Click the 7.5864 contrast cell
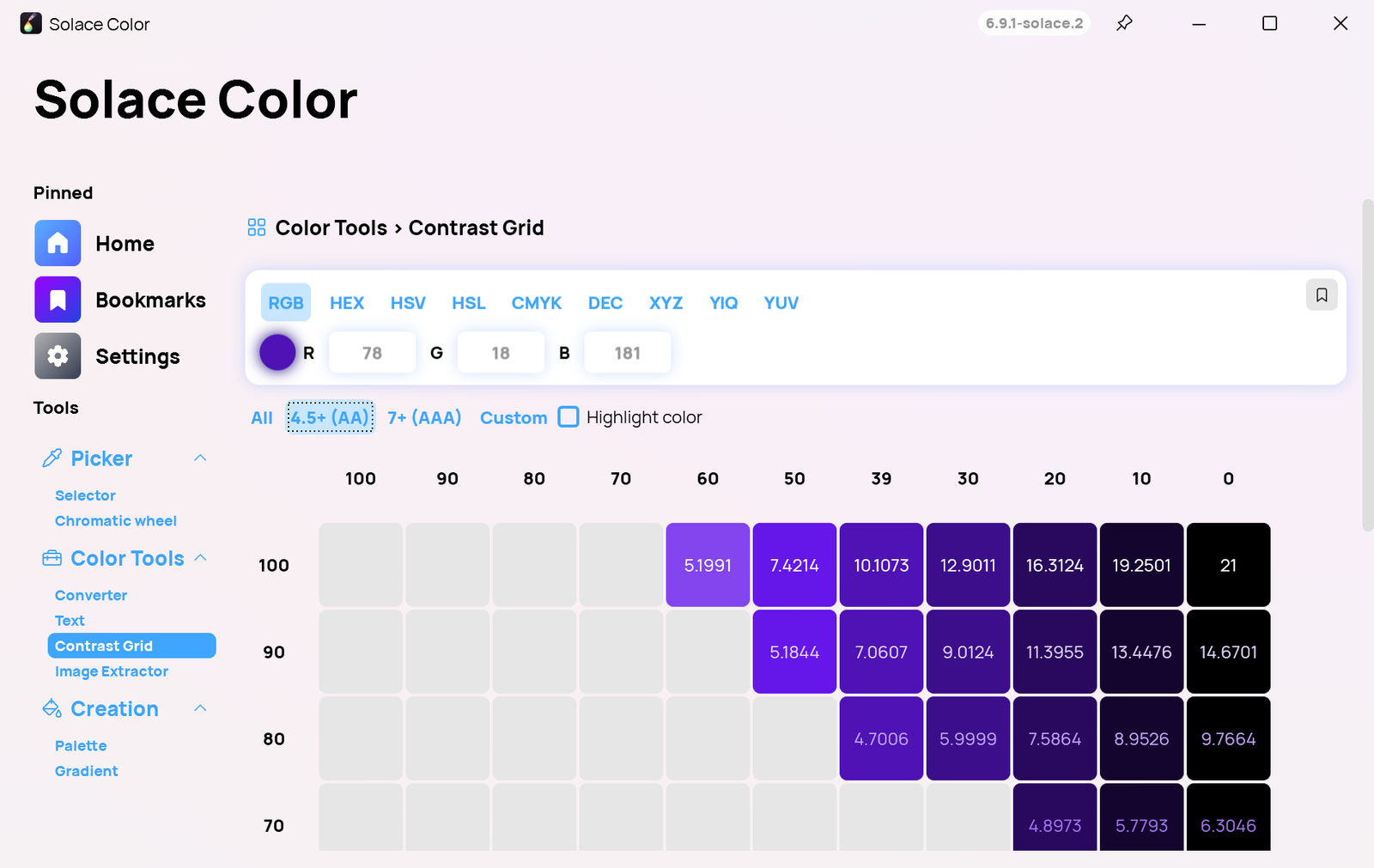The width and height of the screenshot is (1374, 868). [1055, 738]
